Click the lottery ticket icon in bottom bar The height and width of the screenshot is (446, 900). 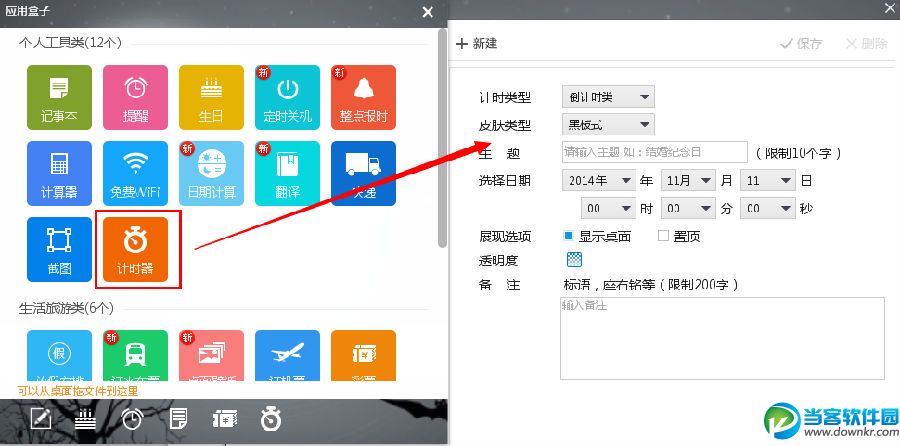pos(224,420)
